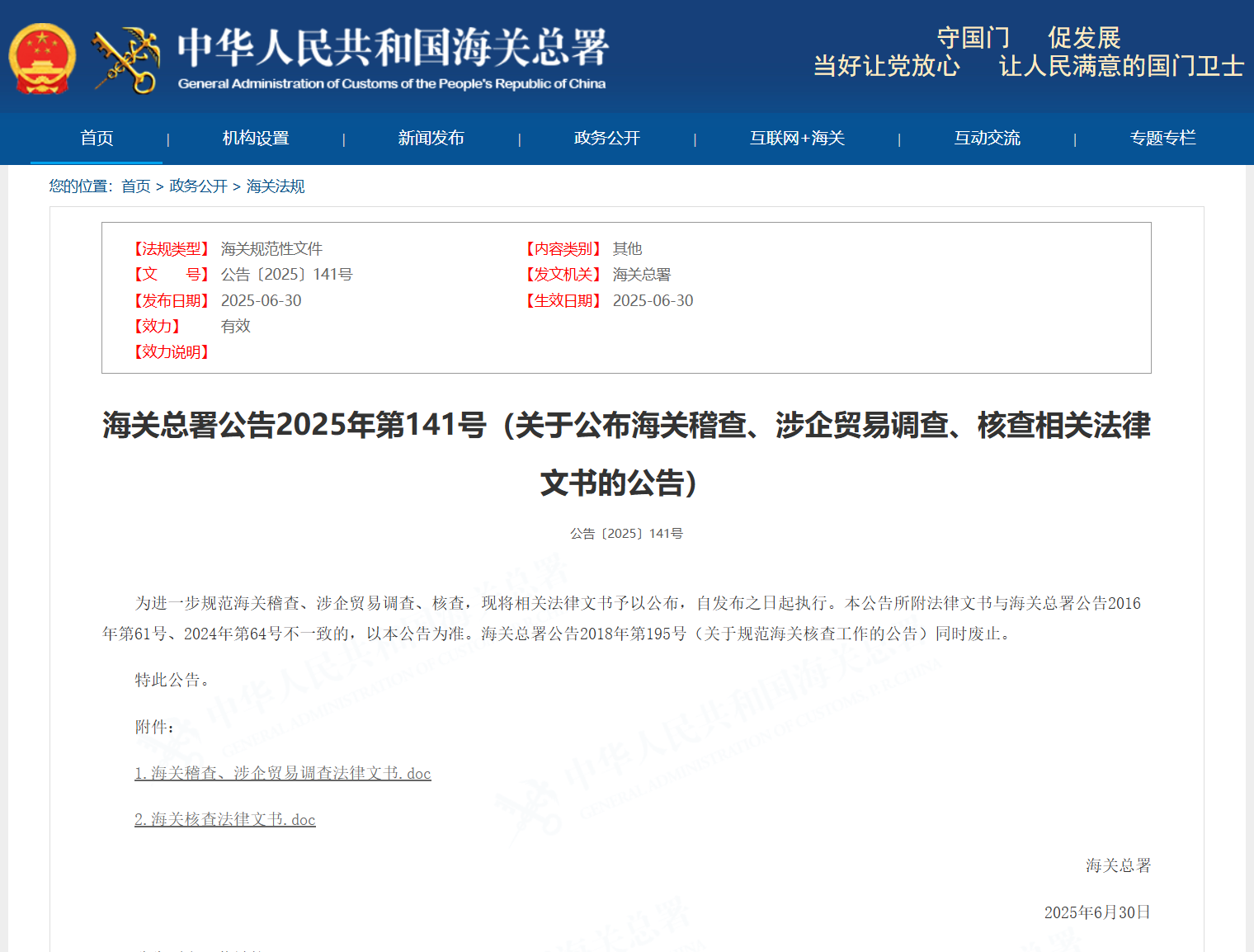
Task: Open the 机构设置 navigation menu
Action: [x=256, y=139]
